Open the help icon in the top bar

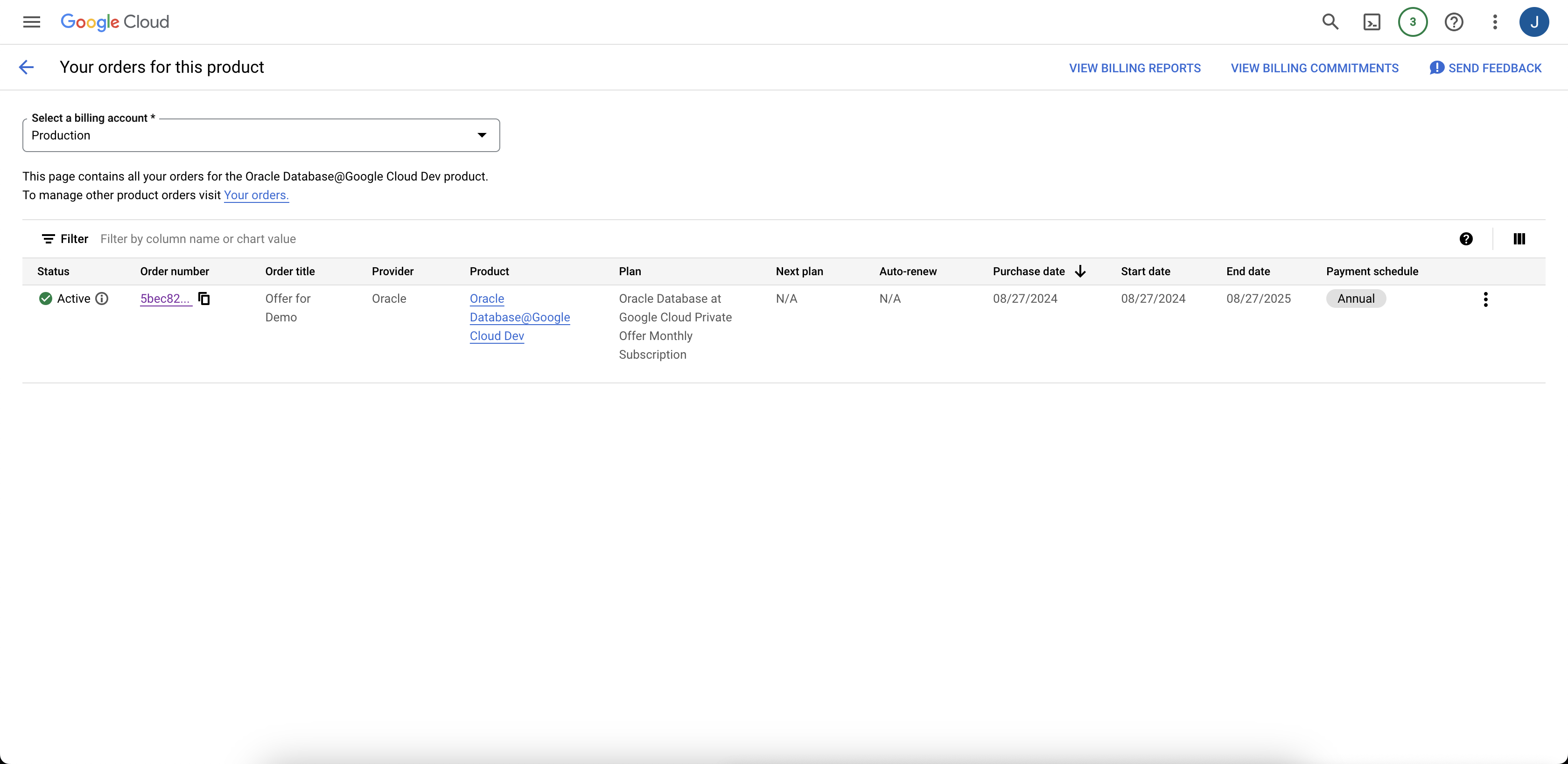pos(1454,22)
